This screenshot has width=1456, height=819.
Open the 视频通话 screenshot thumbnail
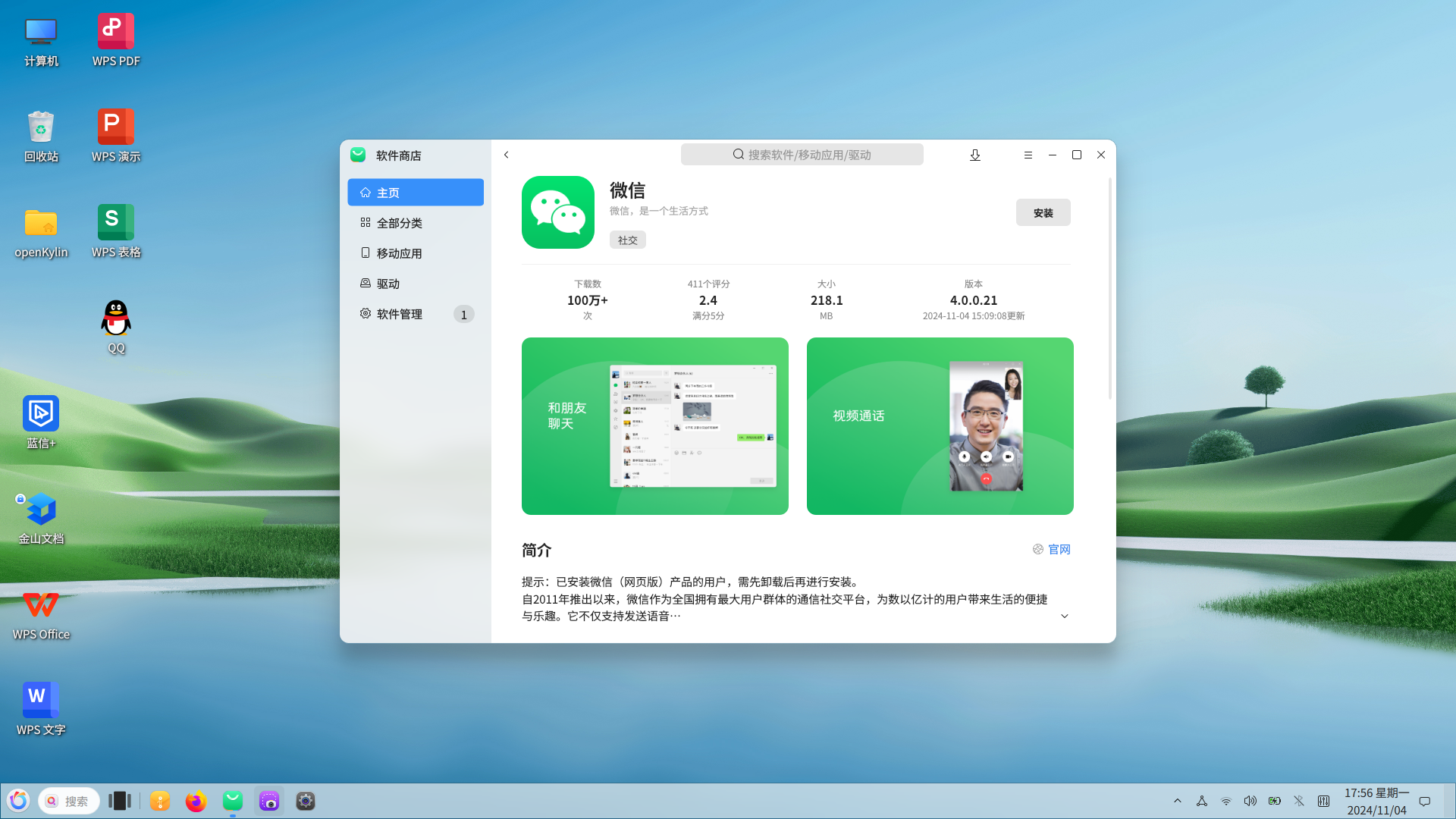pos(940,426)
